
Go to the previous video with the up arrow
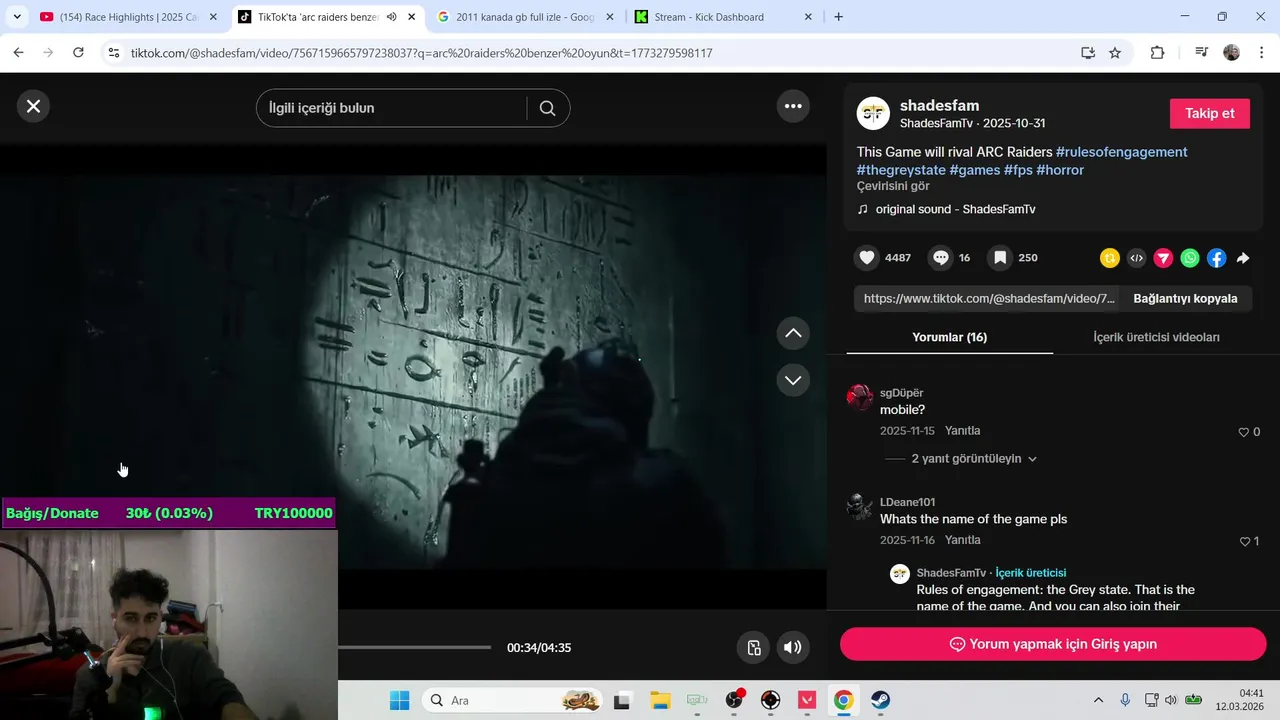793,333
